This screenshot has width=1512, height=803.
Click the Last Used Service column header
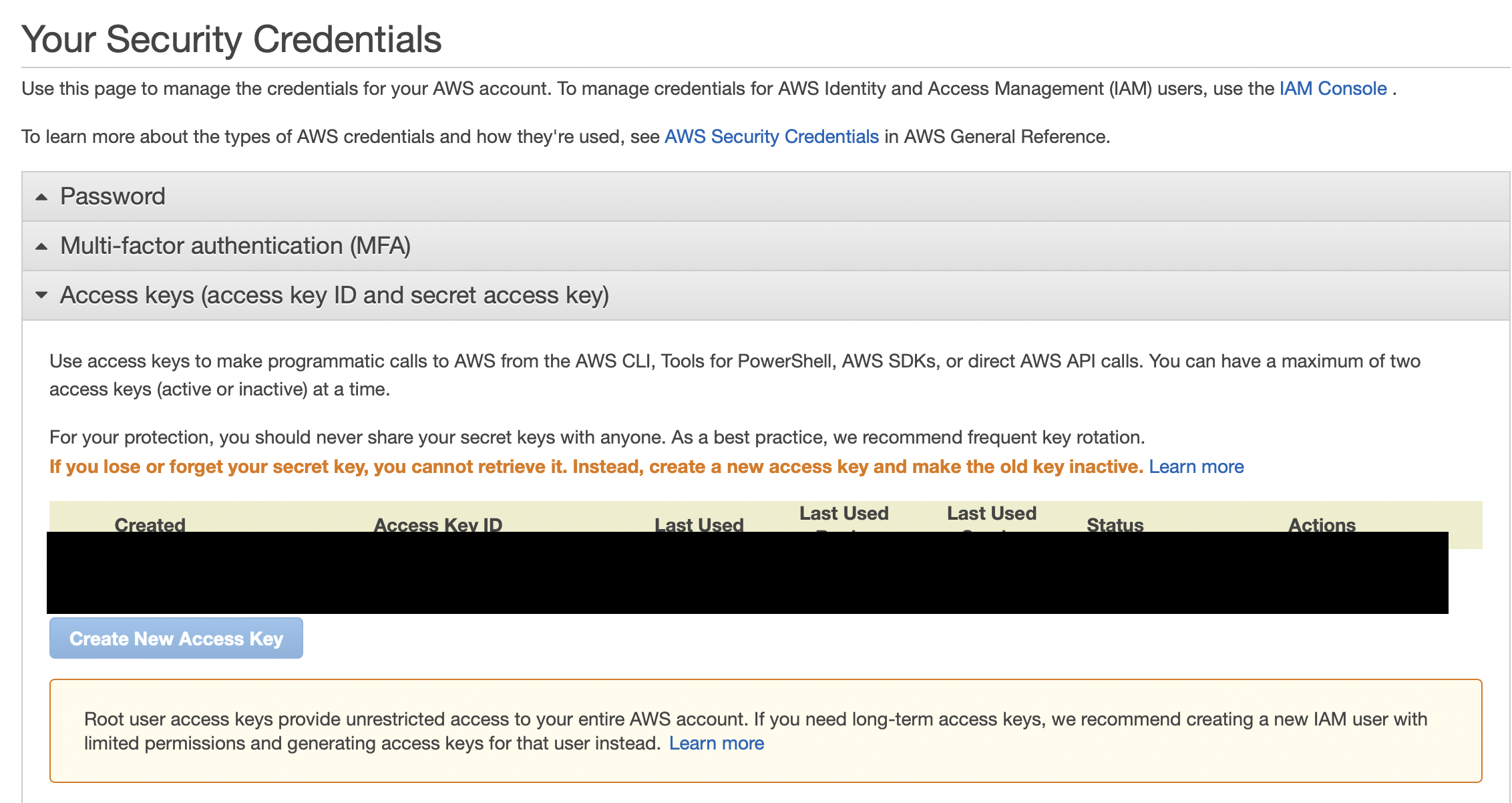click(991, 514)
